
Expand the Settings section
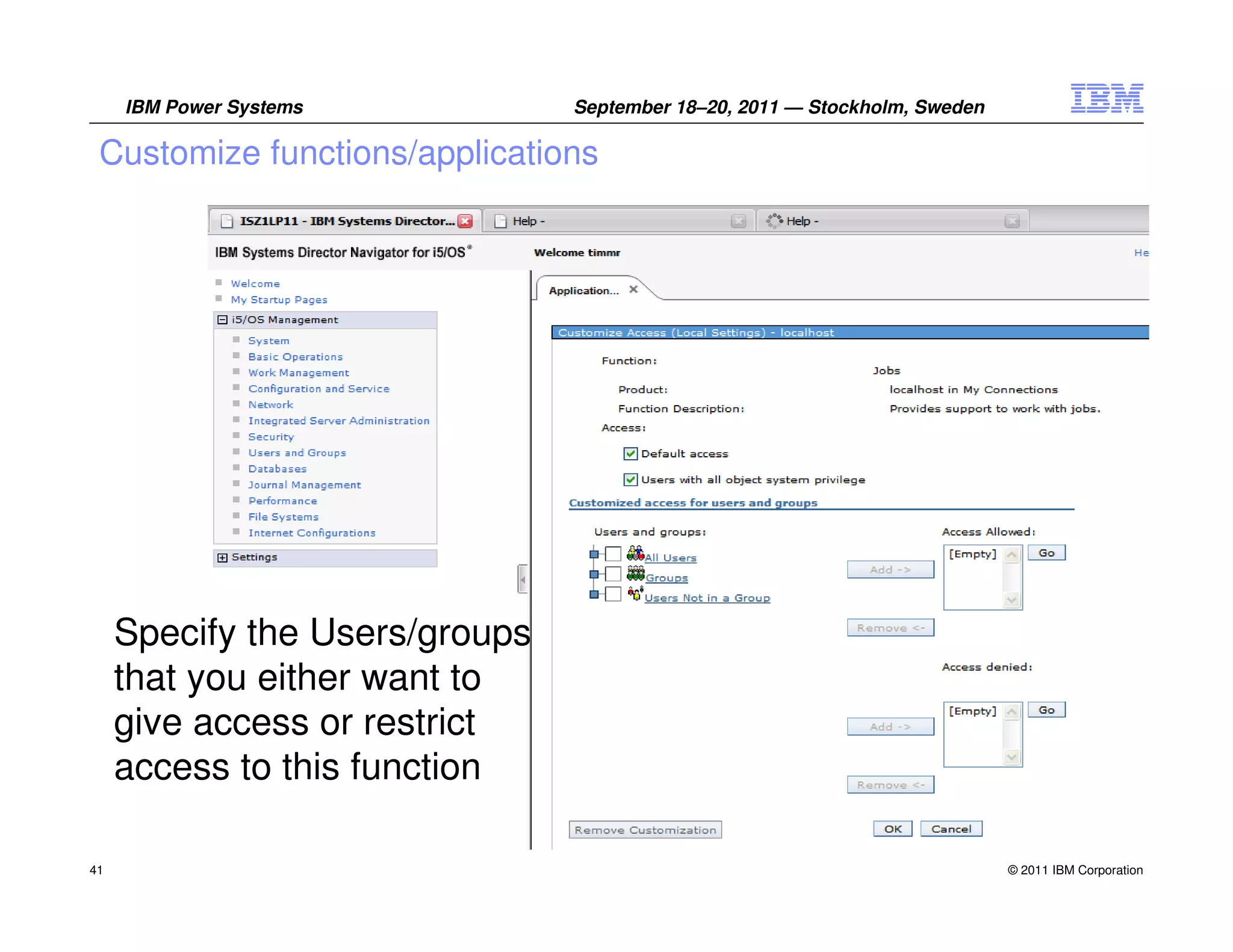pyautogui.click(x=222, y=558)
